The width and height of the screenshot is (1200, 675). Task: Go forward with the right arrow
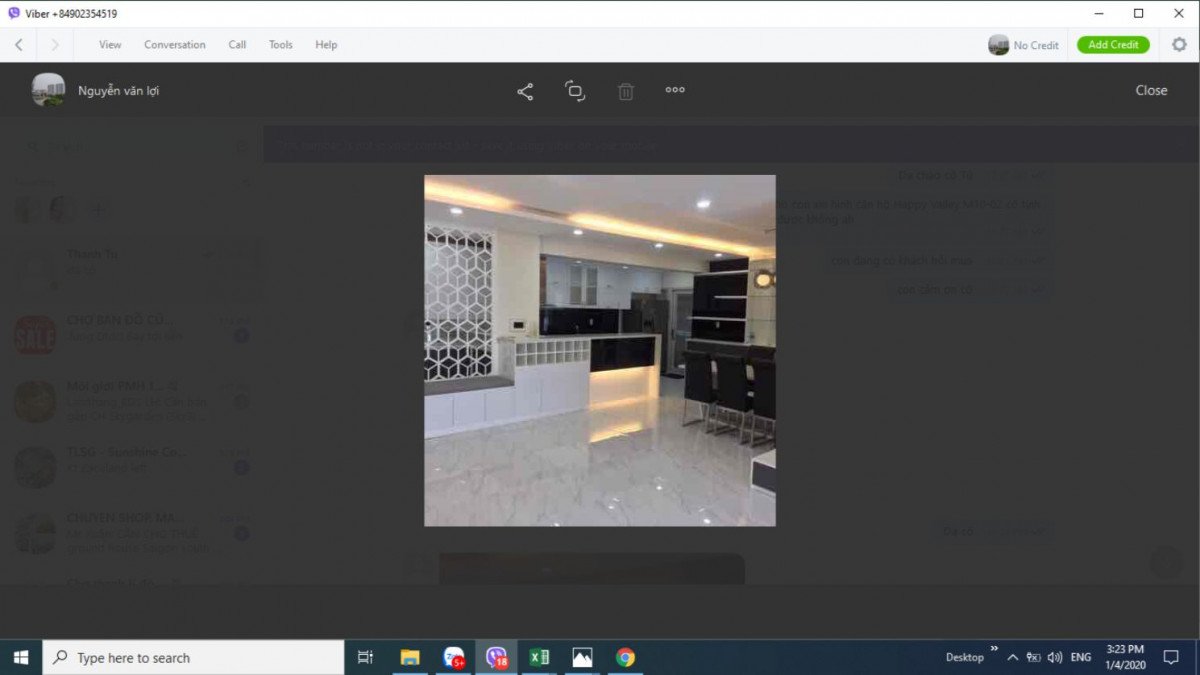tap(55, 45)
